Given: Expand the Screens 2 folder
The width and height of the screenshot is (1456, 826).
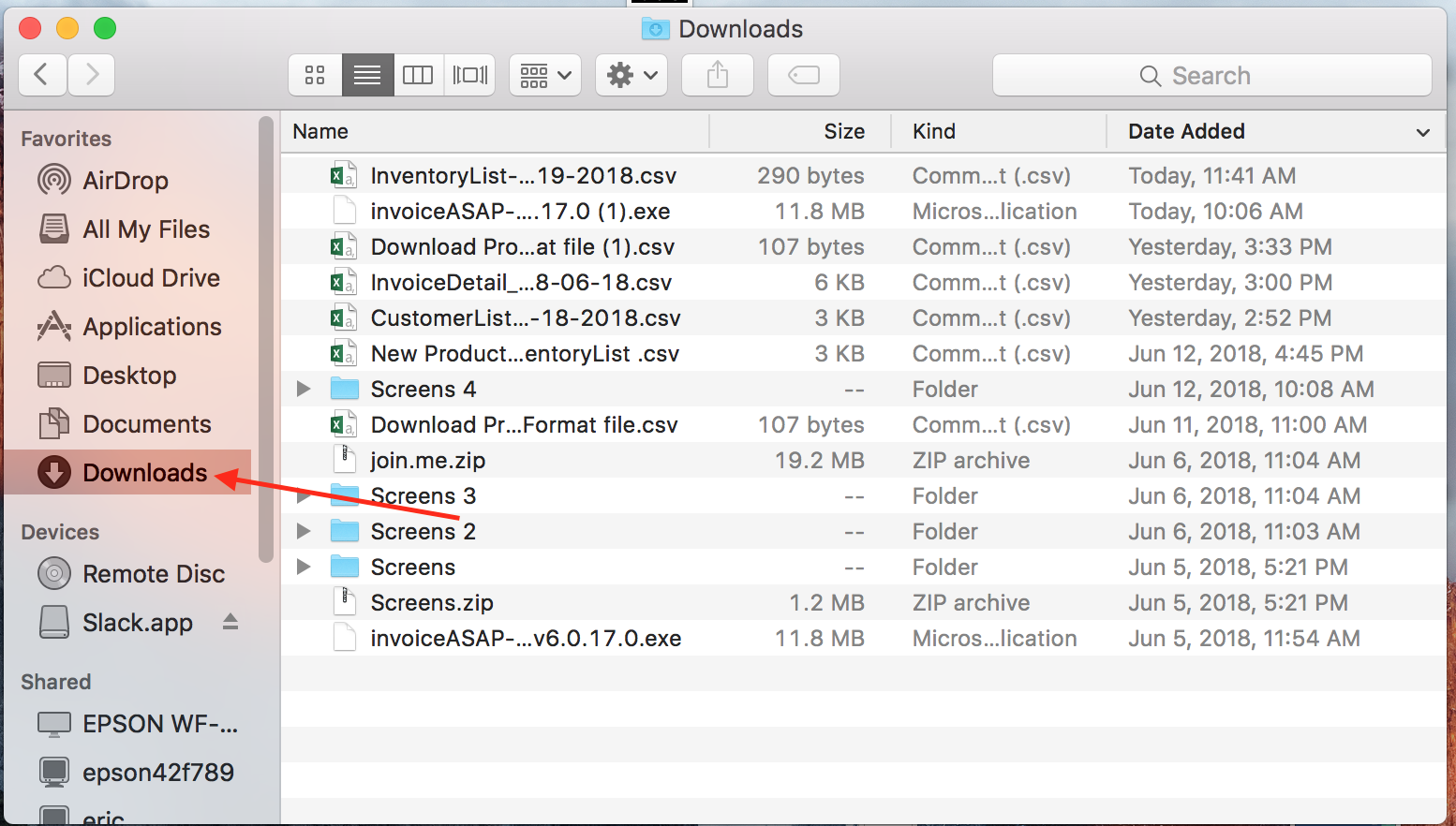Looking at the screenshot, I should tap(304, 531).
